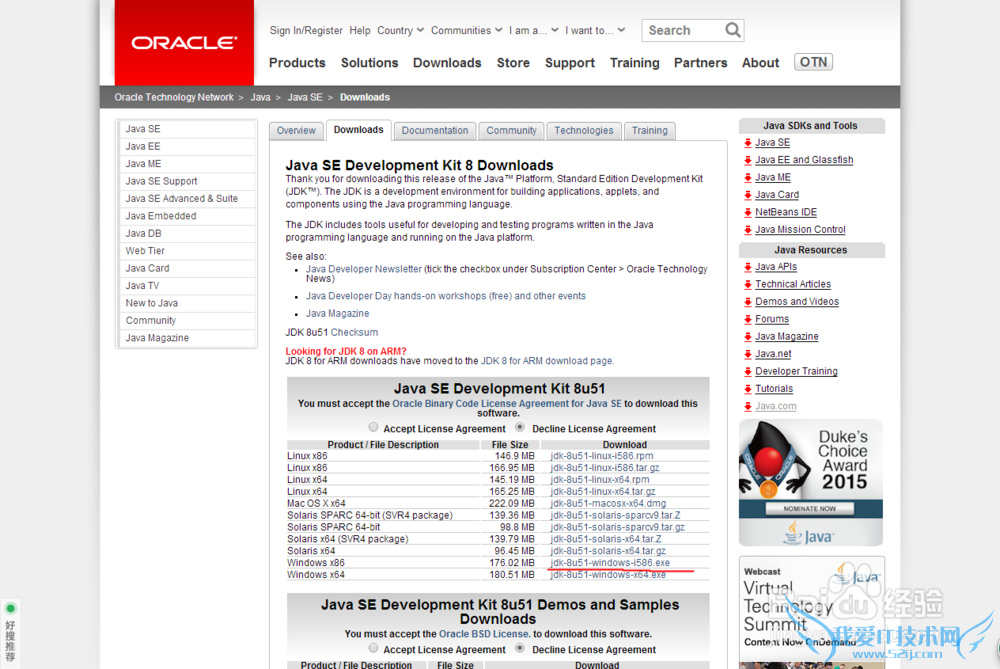1000x669 pixels.
Task: Switch to the Technologies tab
Action: (584, 130)
